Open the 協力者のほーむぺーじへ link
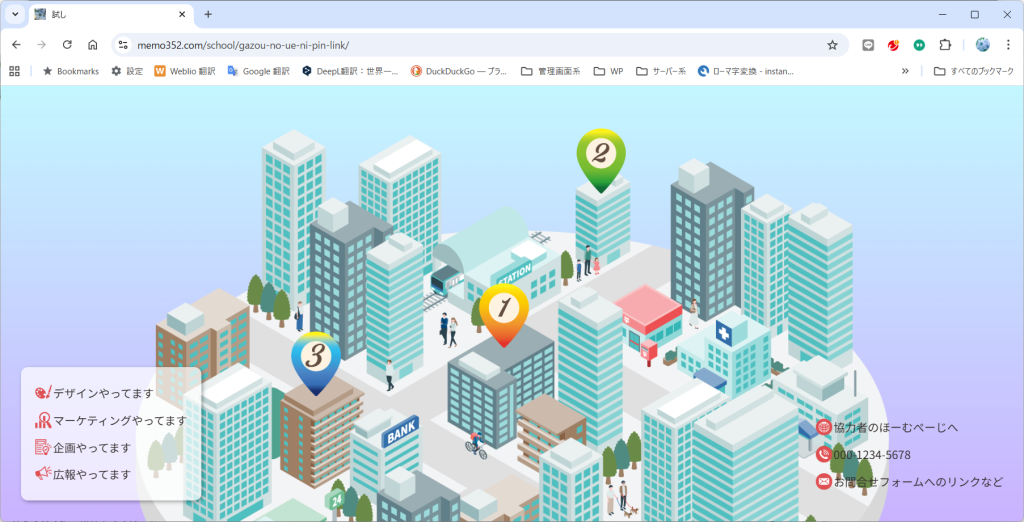The width and height of the screenshot is (1024, 522). coord(895,428)
